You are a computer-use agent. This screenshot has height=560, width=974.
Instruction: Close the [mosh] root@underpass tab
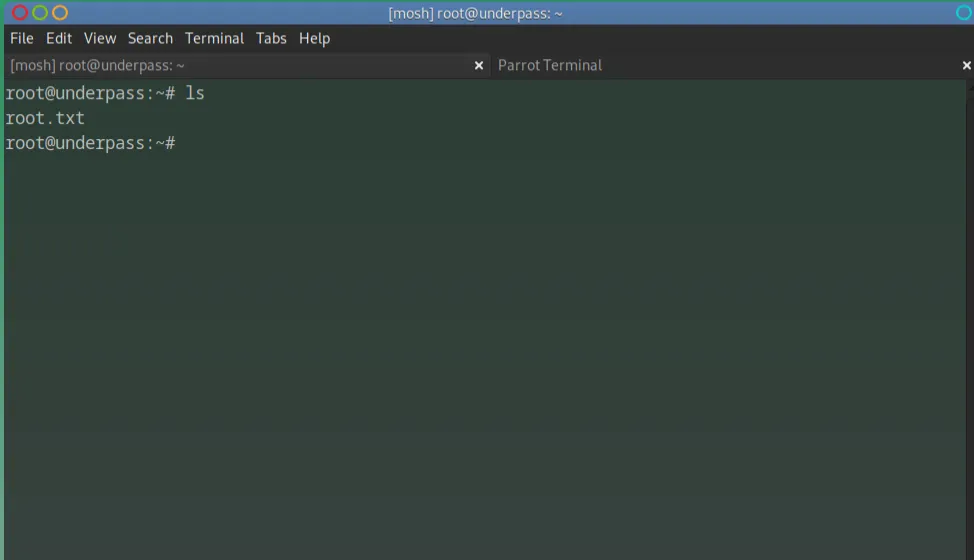(x=478, y=65)
